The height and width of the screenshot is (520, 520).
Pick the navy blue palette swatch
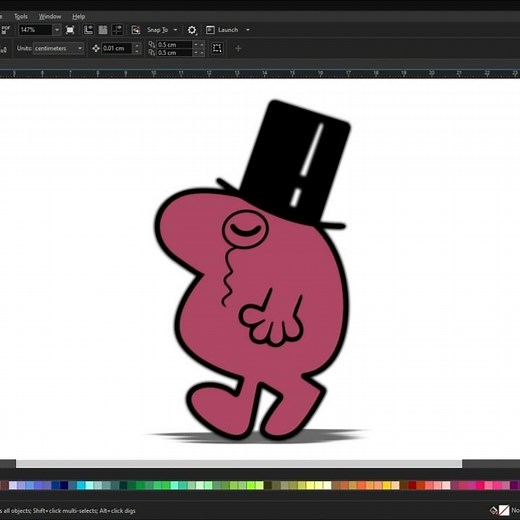tap(64, 485)
